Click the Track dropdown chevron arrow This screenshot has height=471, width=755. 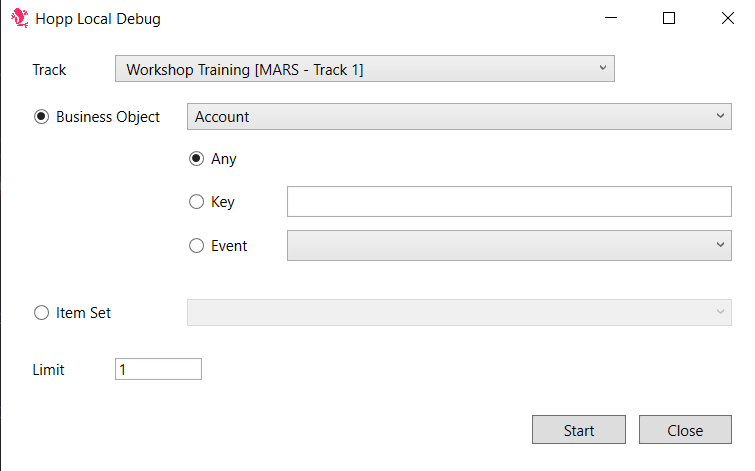(x=602, y=68)
